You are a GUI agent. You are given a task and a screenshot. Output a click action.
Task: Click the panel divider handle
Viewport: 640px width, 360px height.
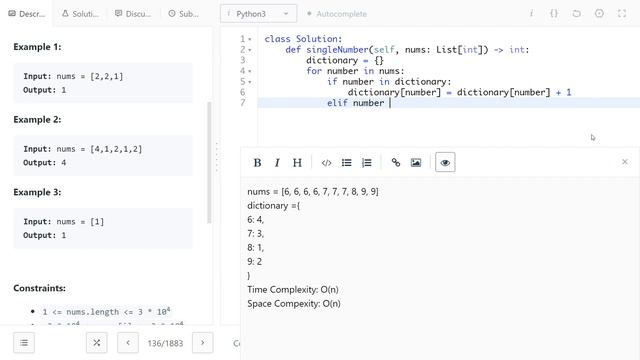tap(217, 157)
